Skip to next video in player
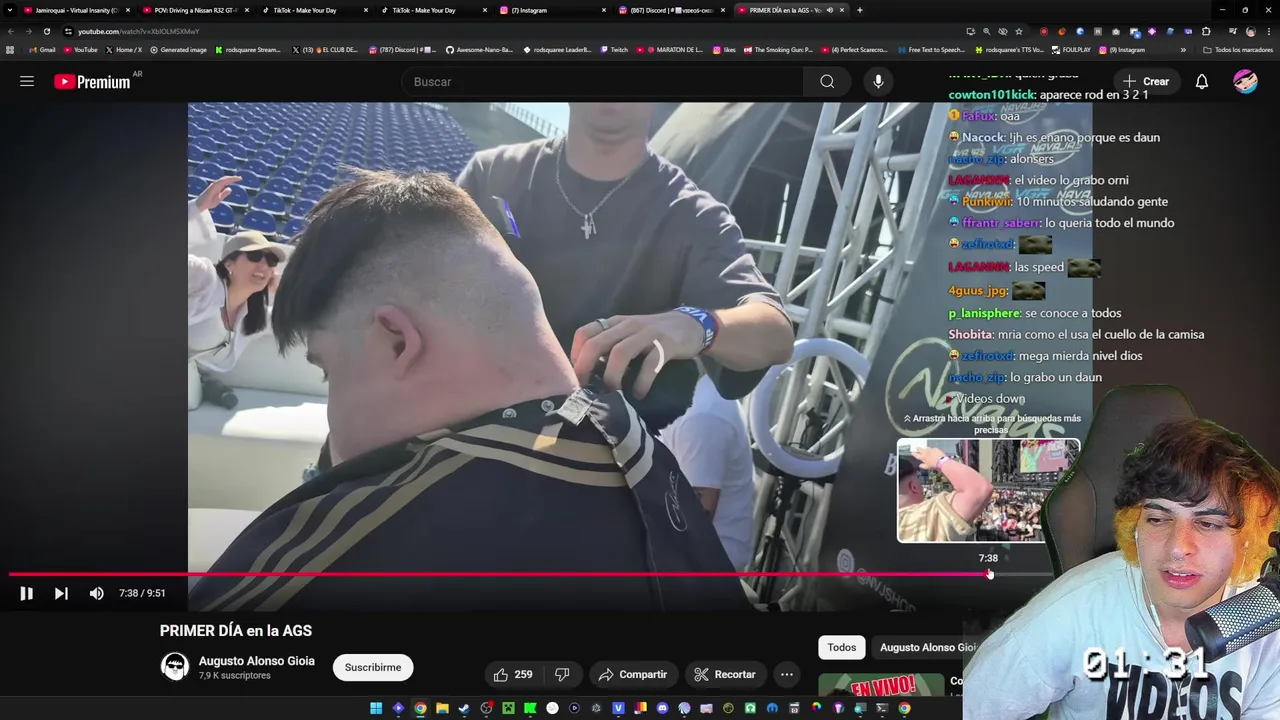This screenshot has height=720, width=1280. [x=61, y=593]
